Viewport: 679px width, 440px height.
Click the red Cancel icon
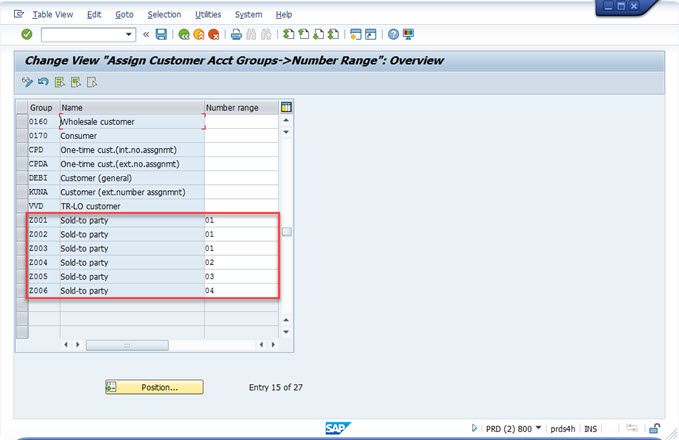(x=213, y=34)
